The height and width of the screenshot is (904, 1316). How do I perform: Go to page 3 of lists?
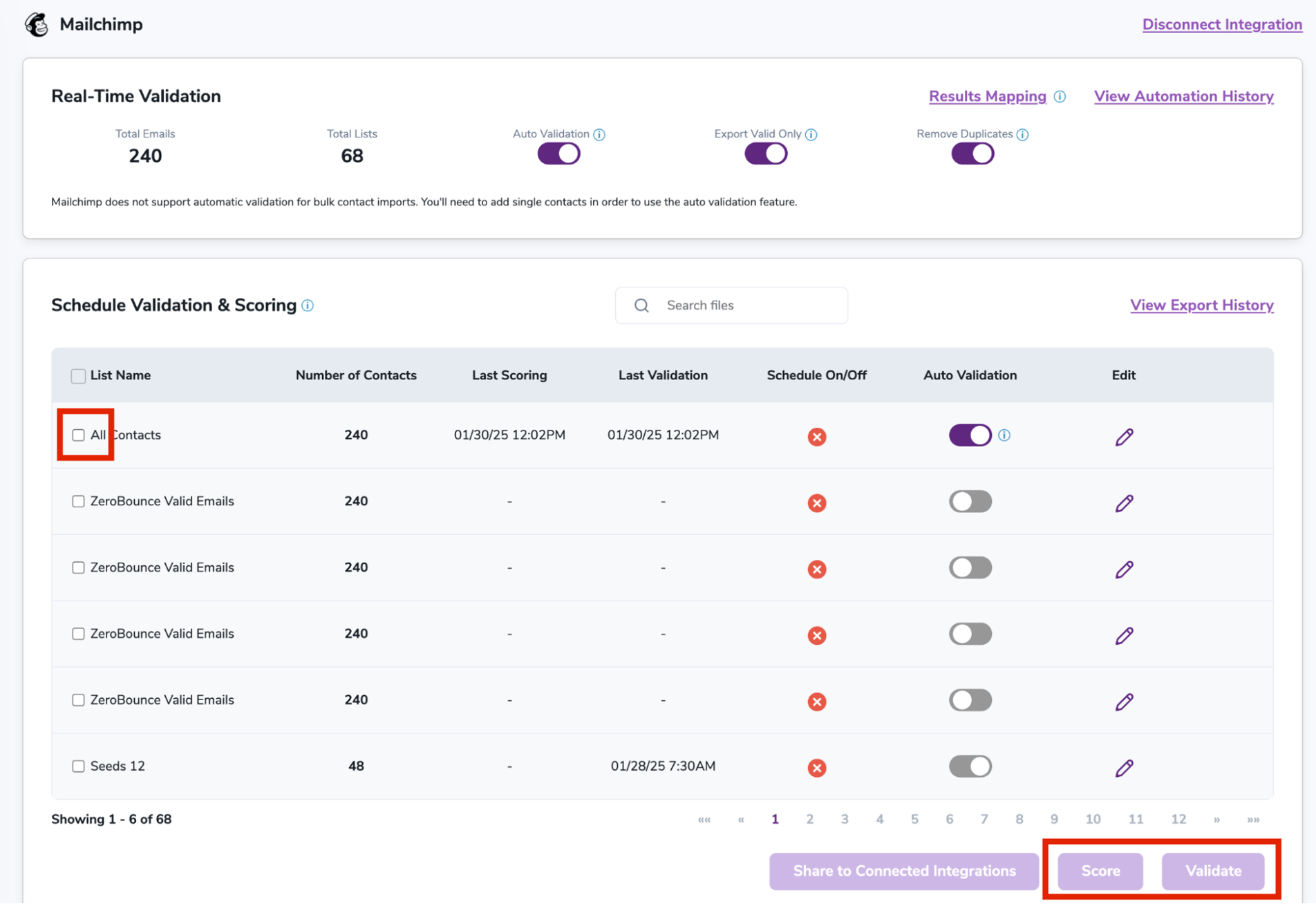pos(845,820)
